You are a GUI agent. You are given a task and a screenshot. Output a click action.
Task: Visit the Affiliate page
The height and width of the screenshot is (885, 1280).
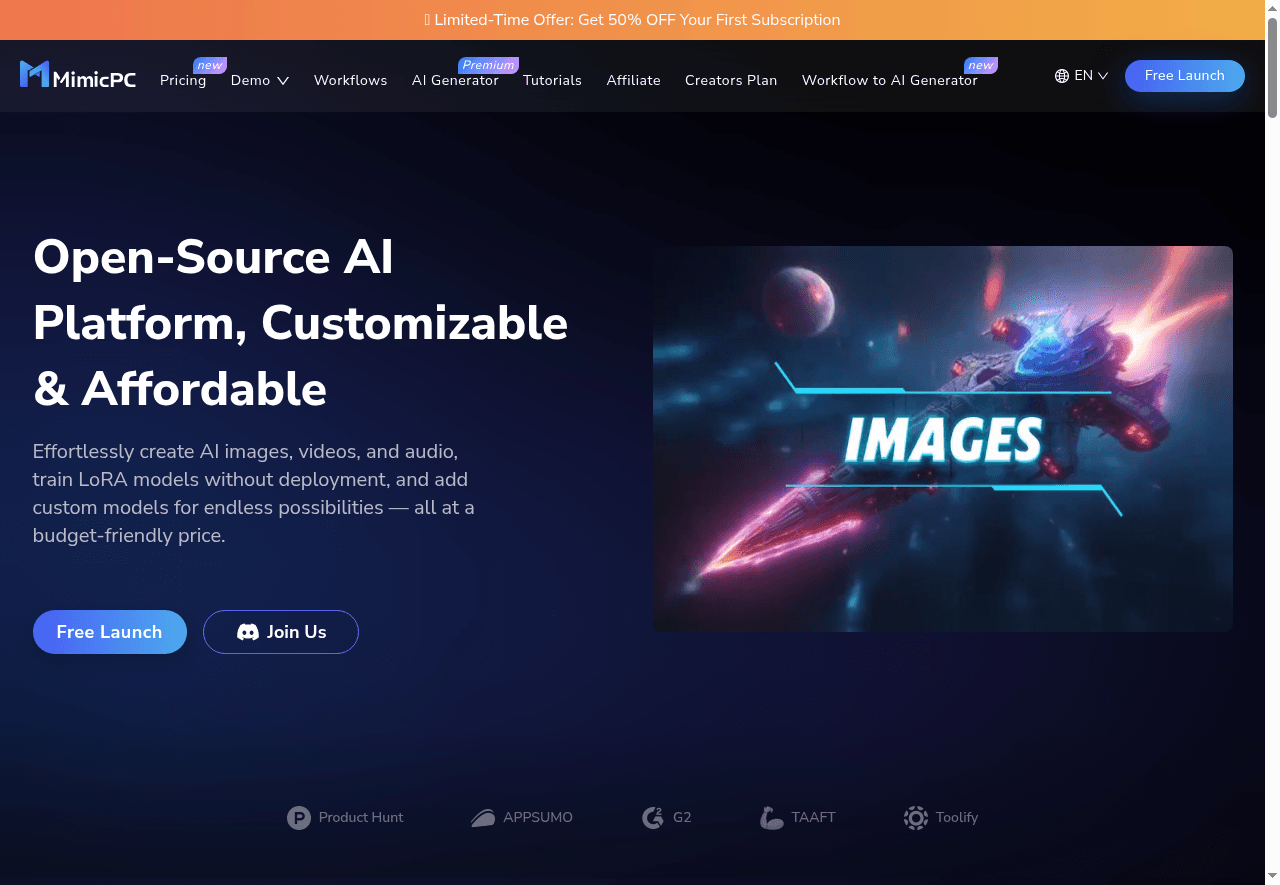tap(633, 80)
